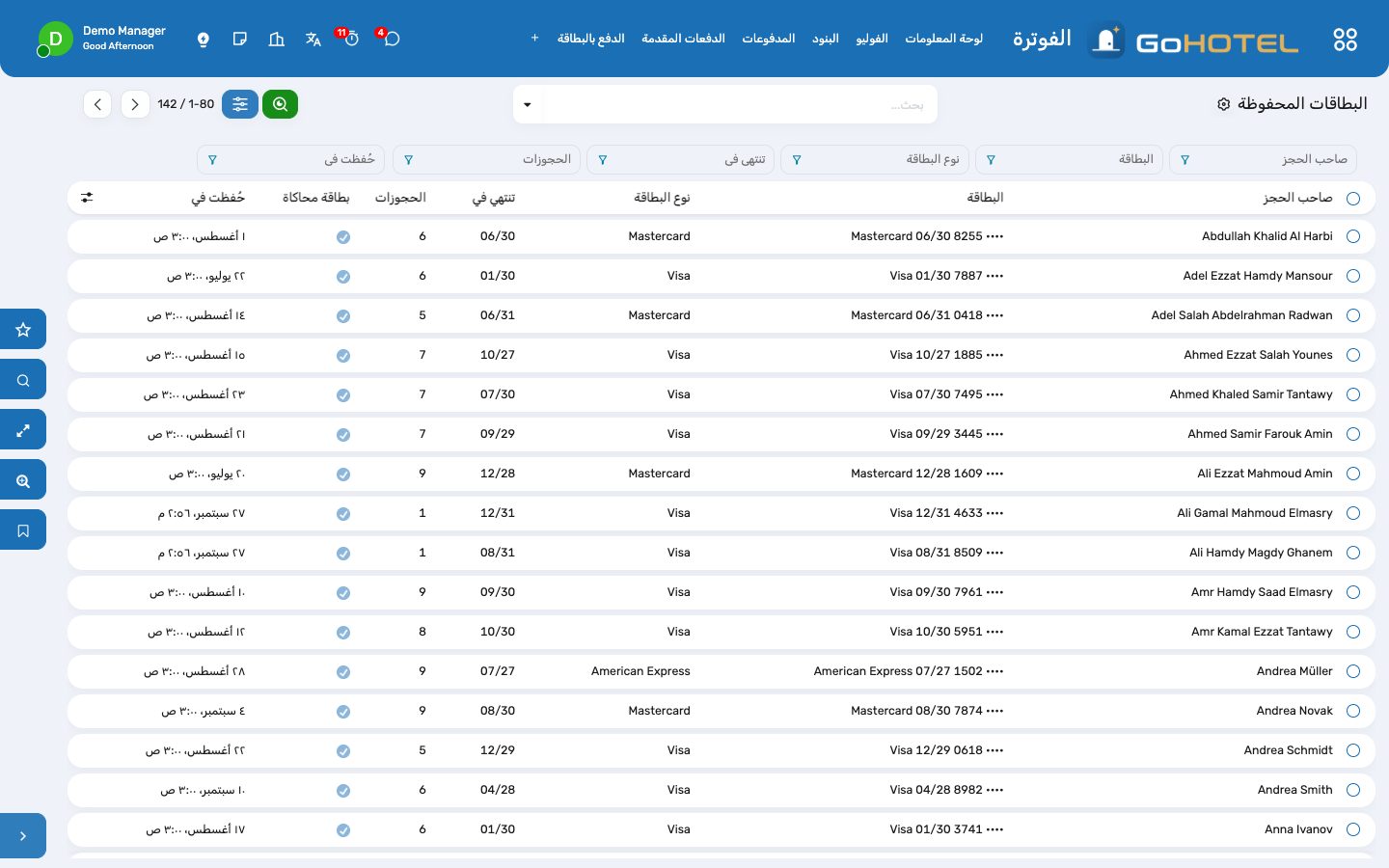Open the نوع البطاقة filter box
This screenshot has width=1389, height=868.
click(875, 159)
